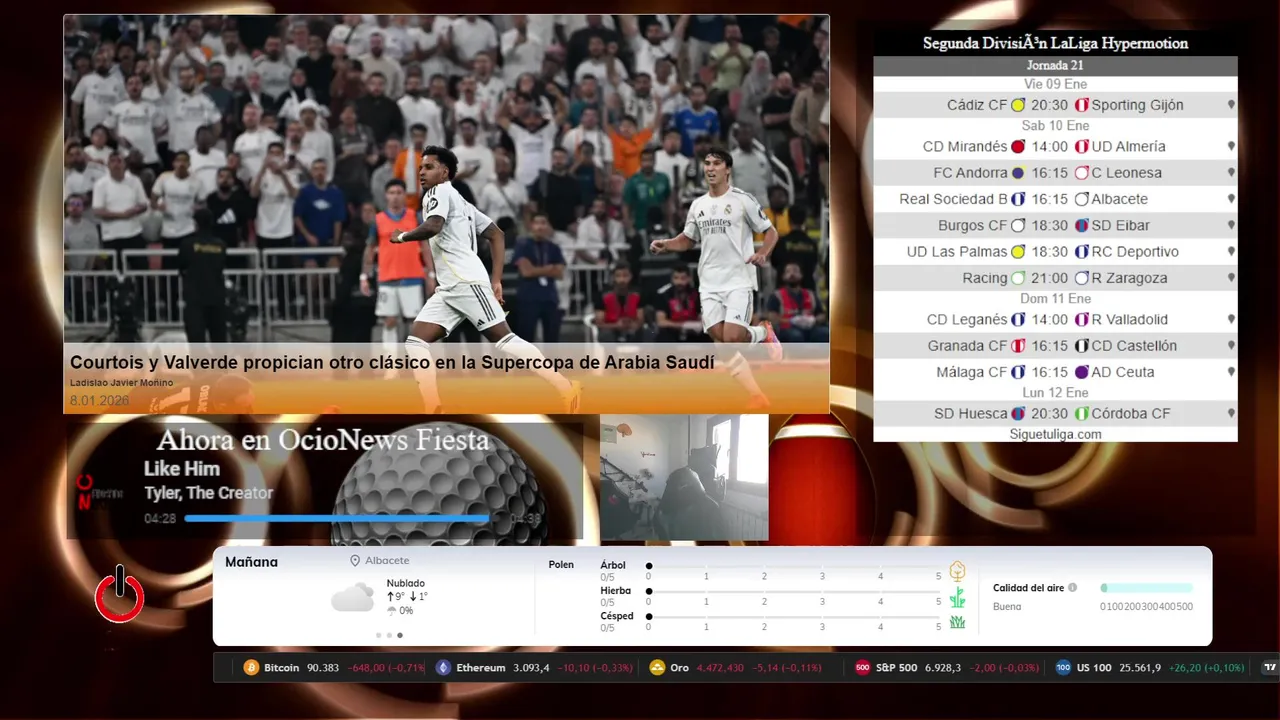Open venue pin for Burgos CF match
Image resolution: width=1280 pixels, height=720 pixels.
click(x=1231, y=225)
